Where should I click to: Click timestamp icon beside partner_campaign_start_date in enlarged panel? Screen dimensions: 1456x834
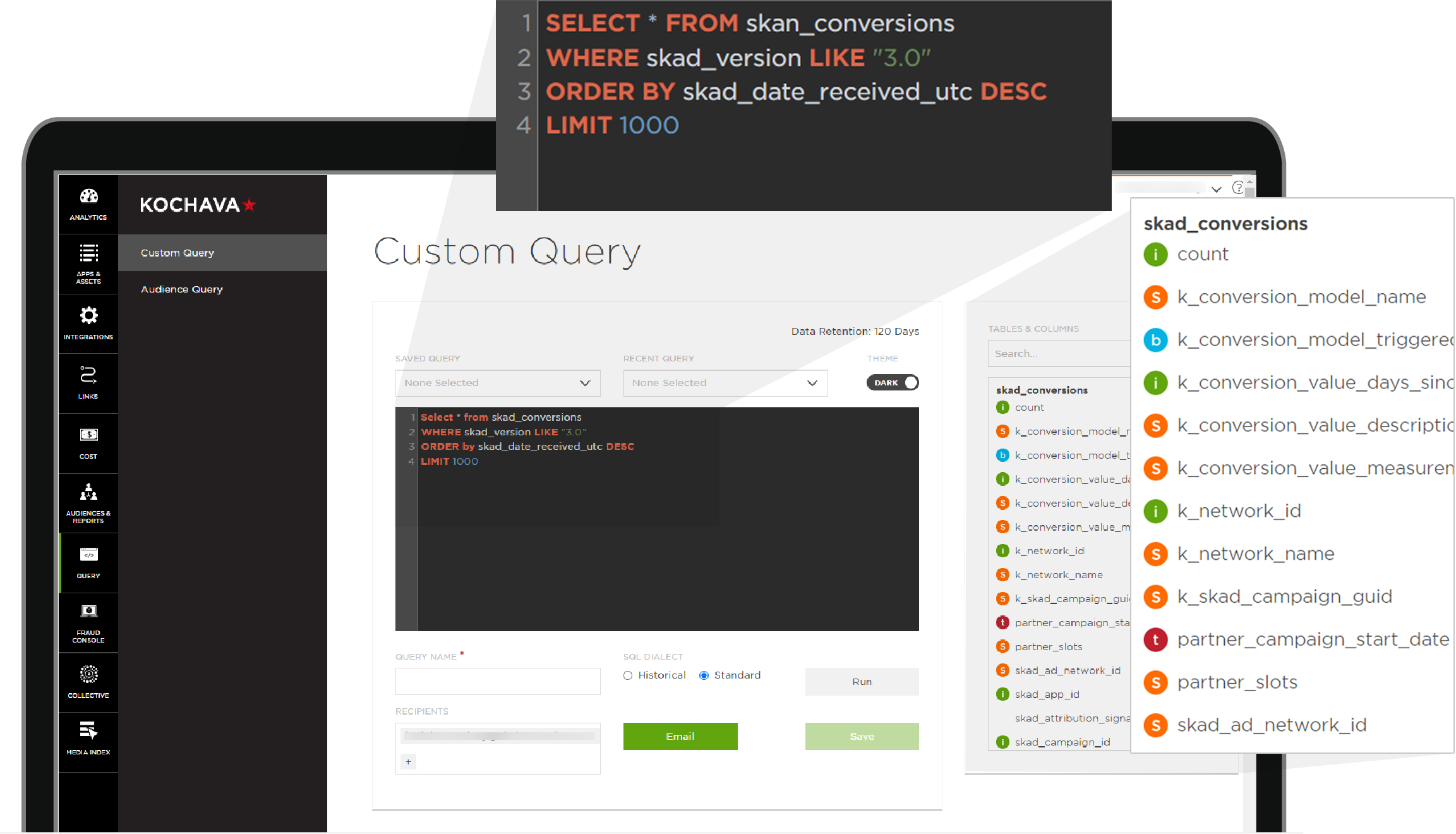(x=1156, y=639)
